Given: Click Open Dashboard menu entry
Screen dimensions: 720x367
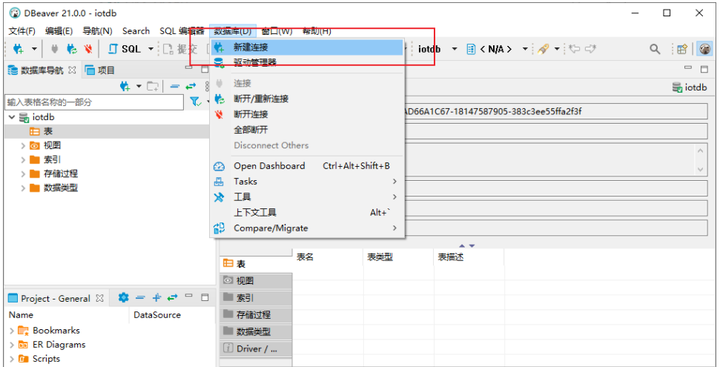Looking at the screenshot, I should (x=307, y=166).
